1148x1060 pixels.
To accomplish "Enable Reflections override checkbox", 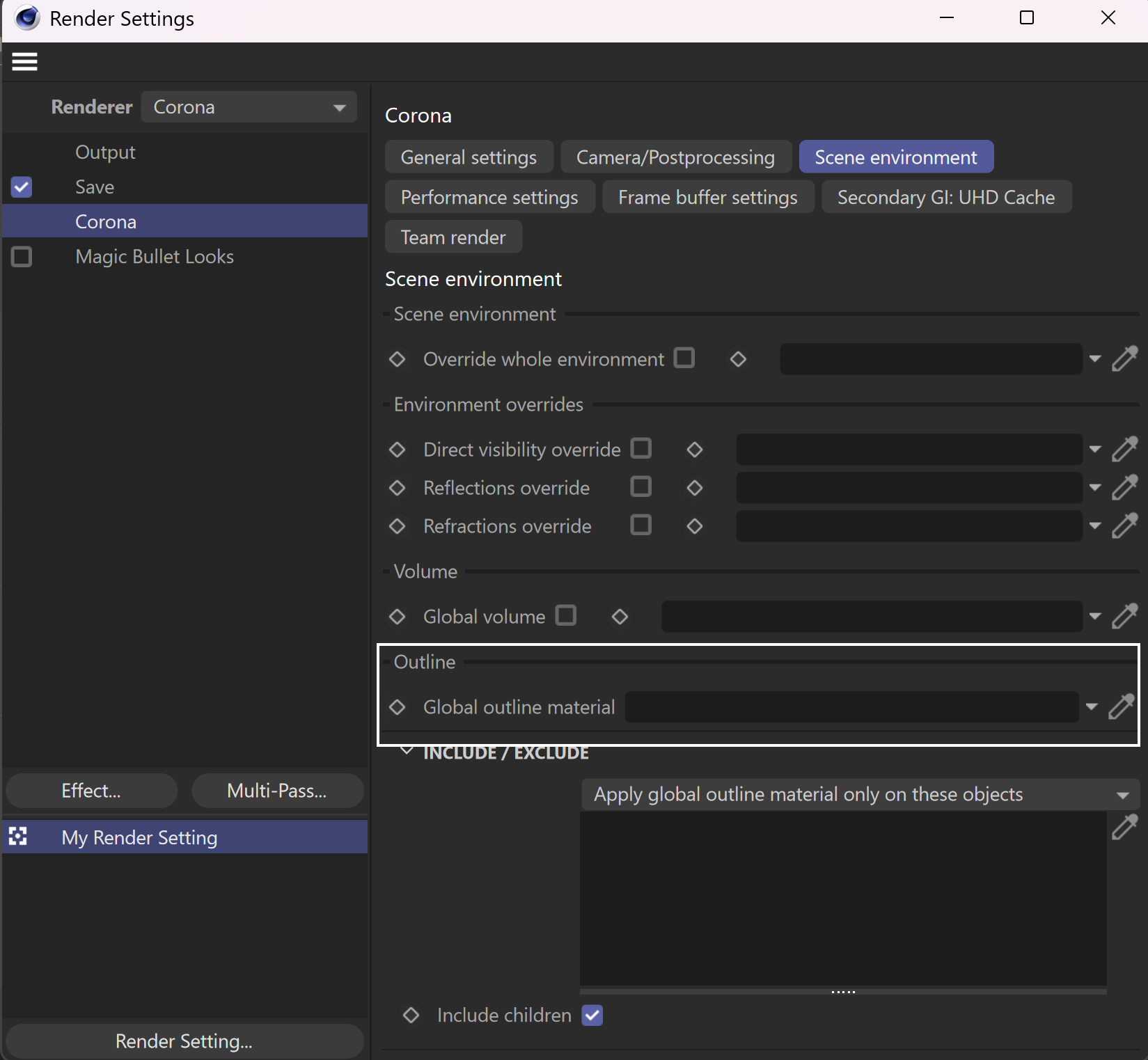I will pyautogui.click(x=641, y=487).
